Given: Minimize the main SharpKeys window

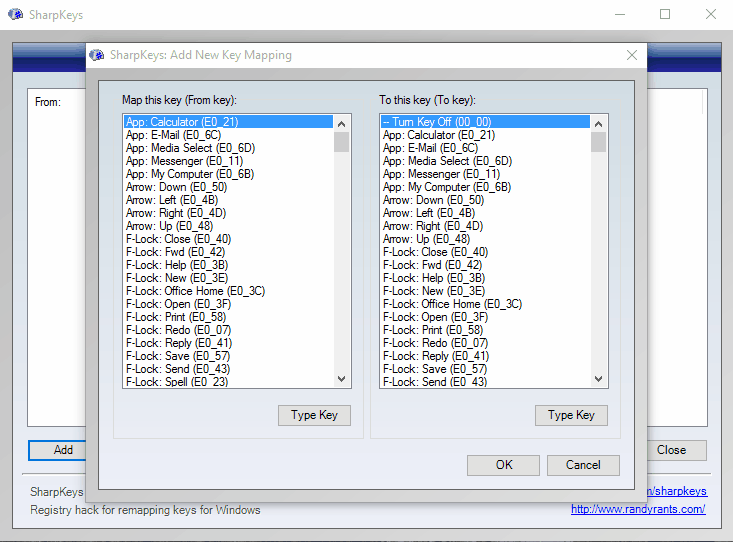Looking at the screenshot, I should tap(620, 14).
